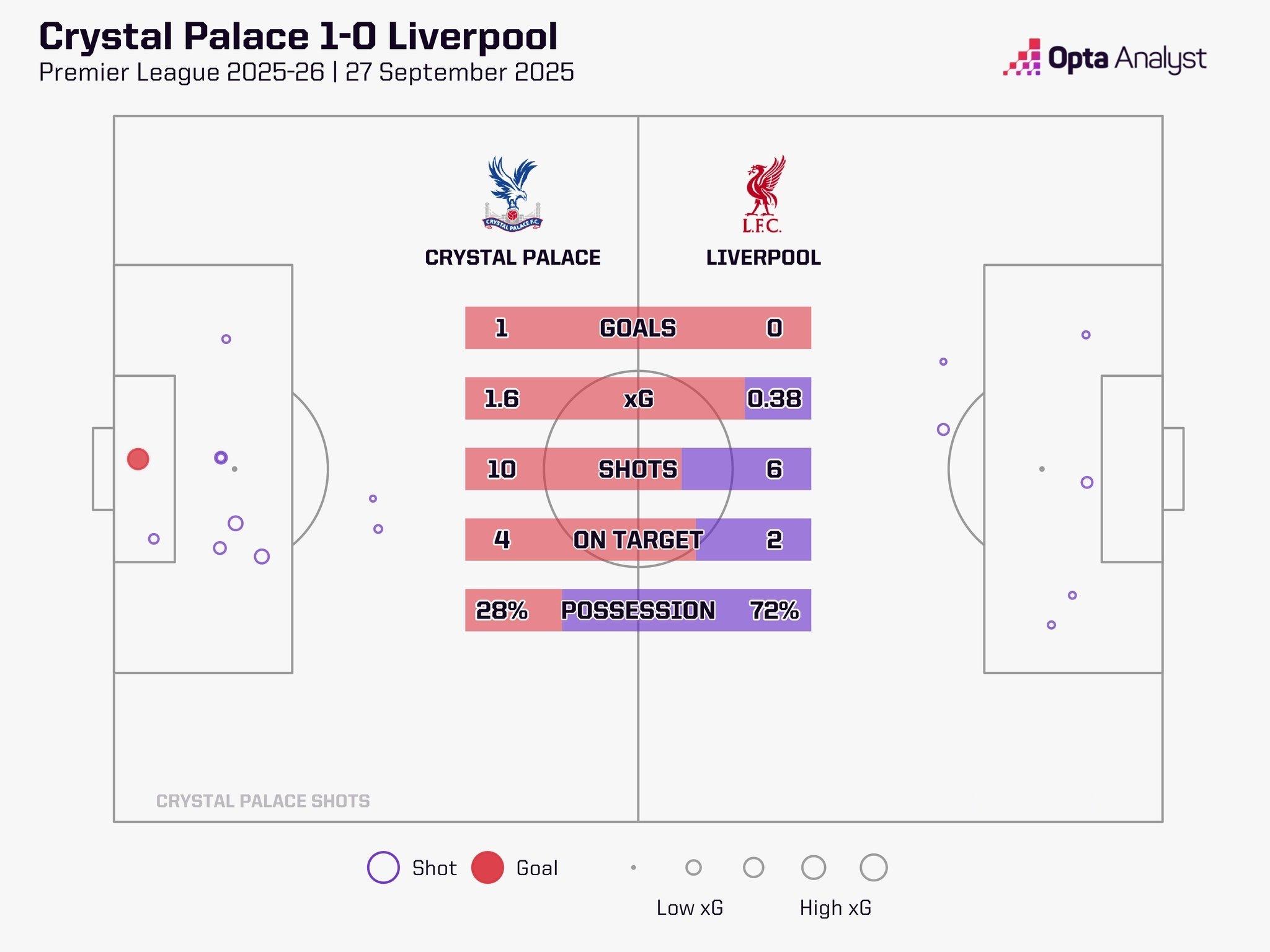Click the Crystal Palace 1-0 Liverpool title
The height and width of the screenshot is (952, 1270).
298,37
